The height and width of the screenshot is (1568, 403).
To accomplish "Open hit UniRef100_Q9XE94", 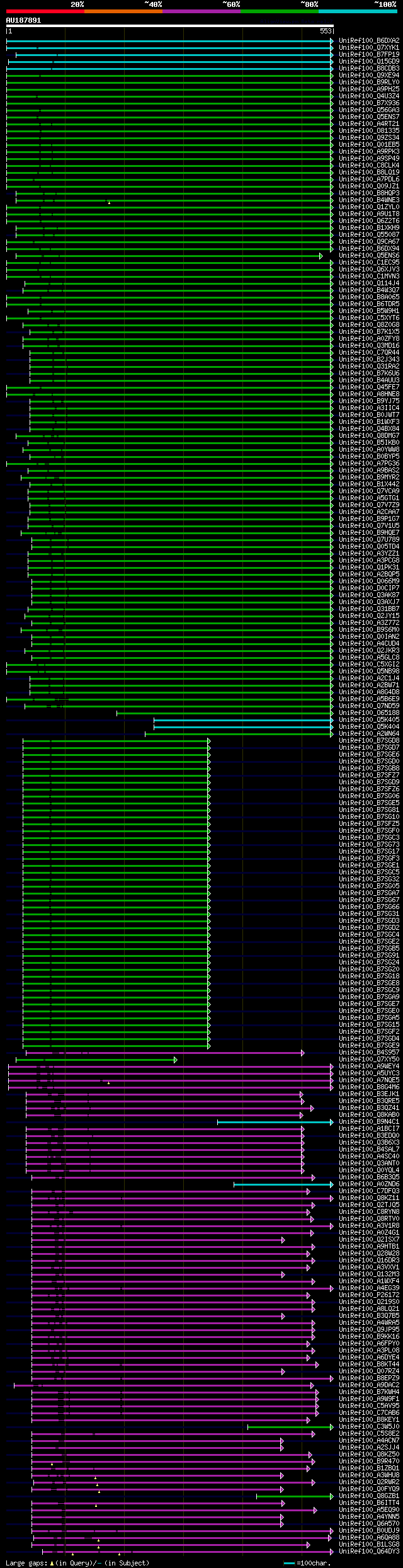I will (369, 75).
